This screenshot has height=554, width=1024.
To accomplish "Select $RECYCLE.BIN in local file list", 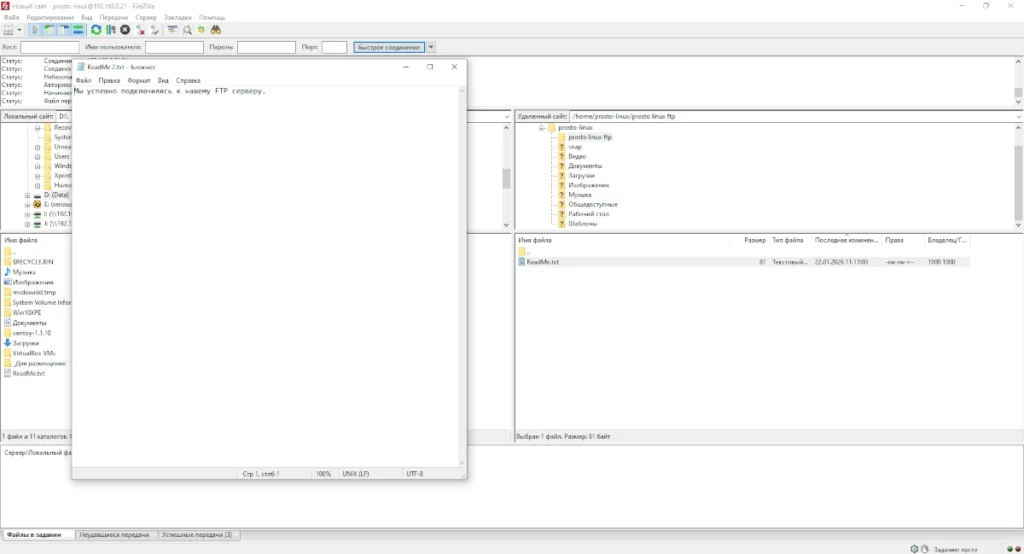I will click(x=33, y=262).
